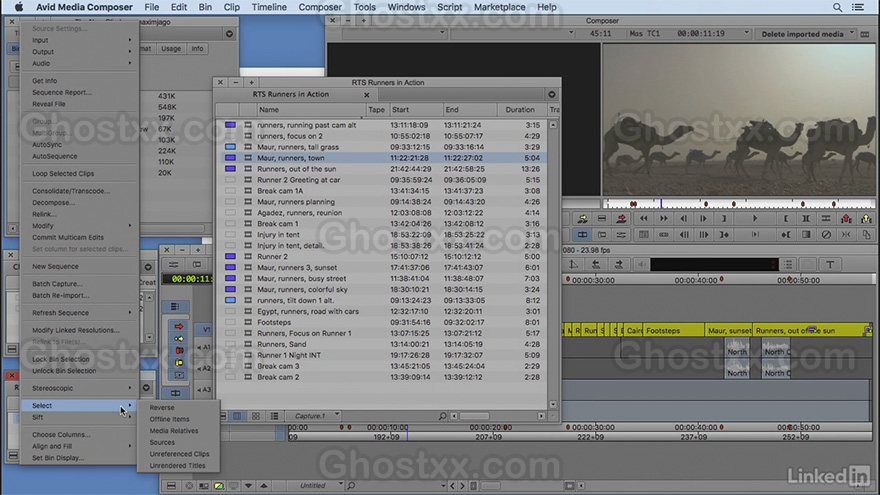Click the Title tool T button
This screenshot has width=880, height=495.
(830, 264)
